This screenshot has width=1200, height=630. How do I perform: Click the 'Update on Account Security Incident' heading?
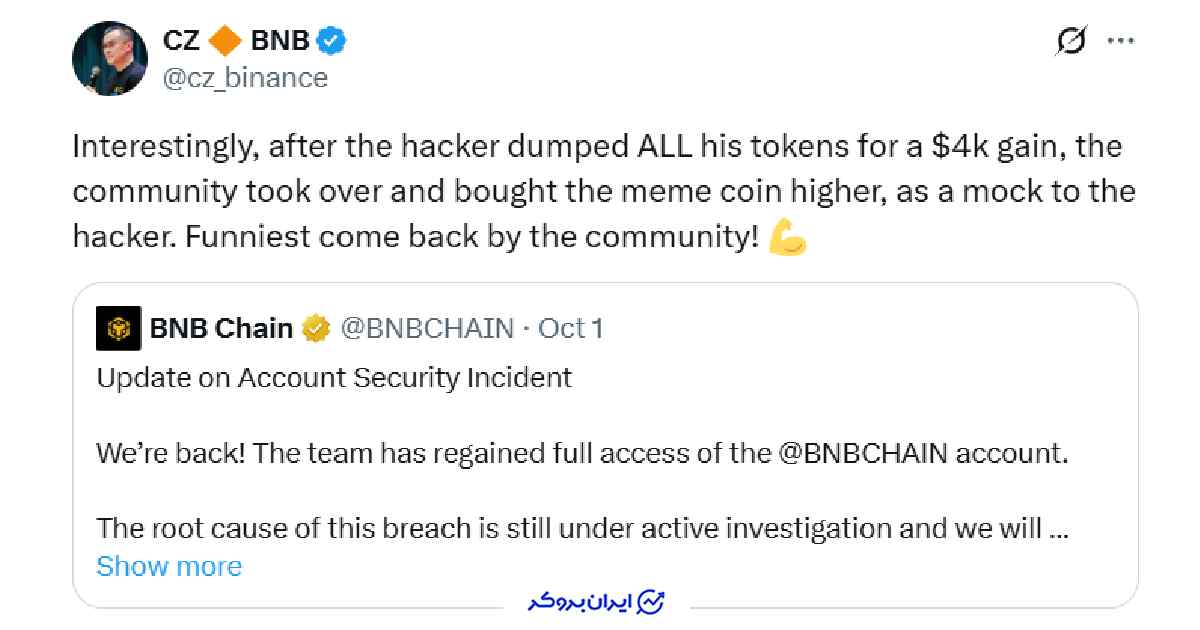(x=334, y=378)
